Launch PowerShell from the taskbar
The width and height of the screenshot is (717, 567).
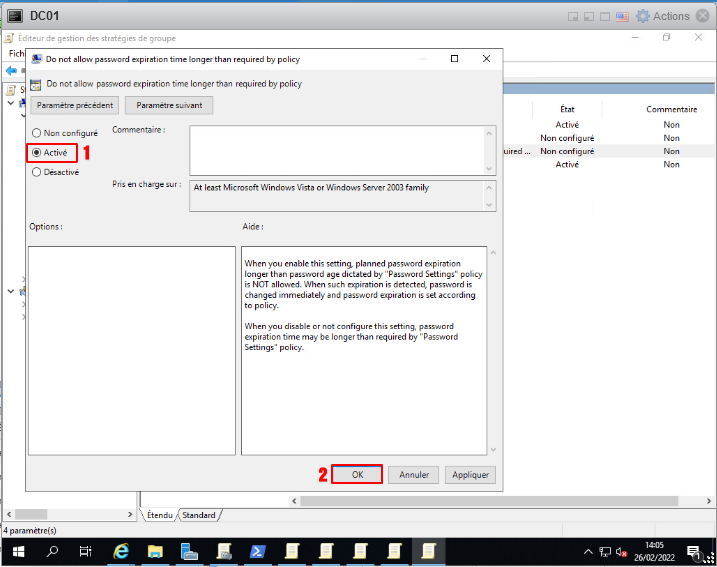[x=258, y=551]
